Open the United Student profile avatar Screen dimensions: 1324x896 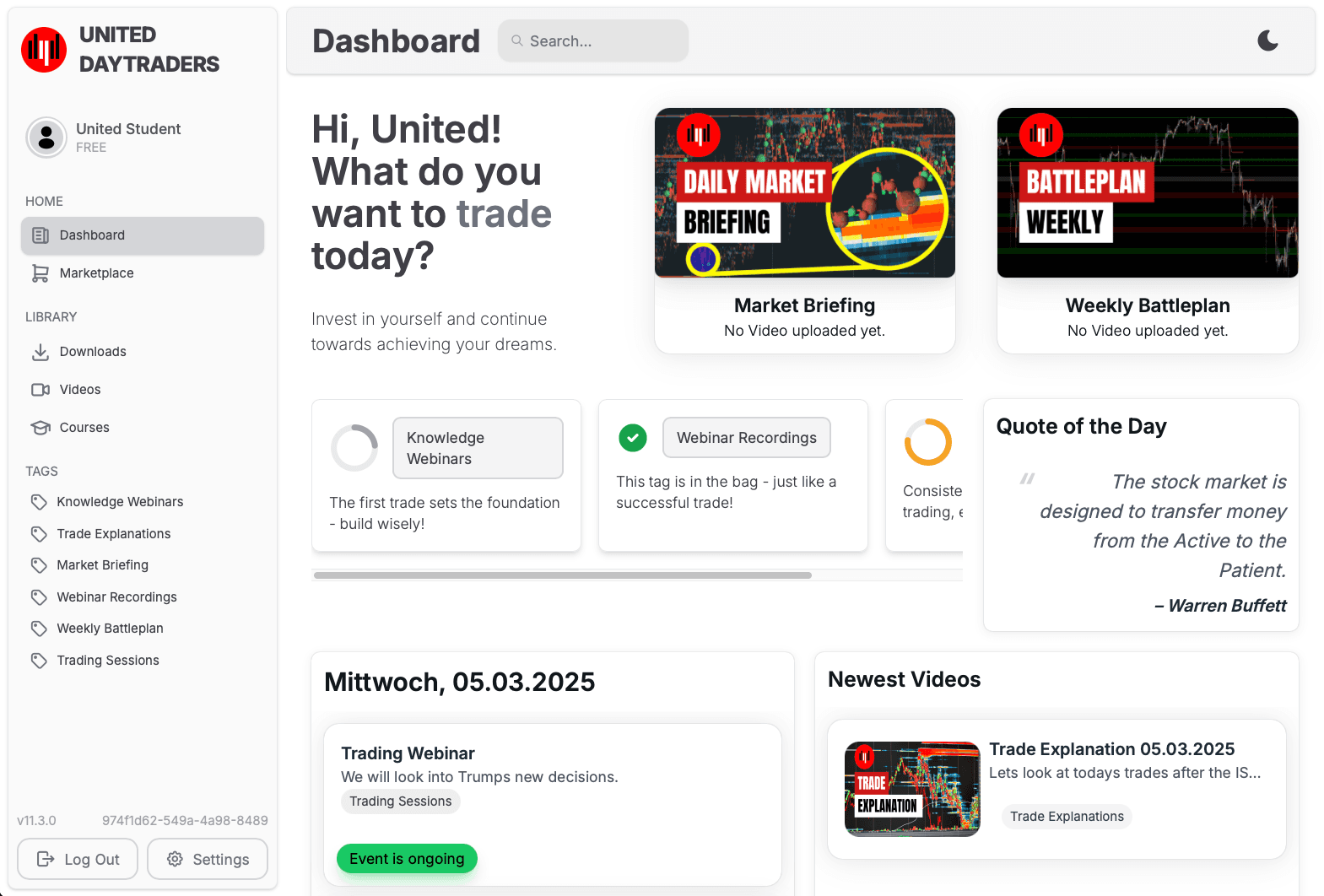coord(46,138)
